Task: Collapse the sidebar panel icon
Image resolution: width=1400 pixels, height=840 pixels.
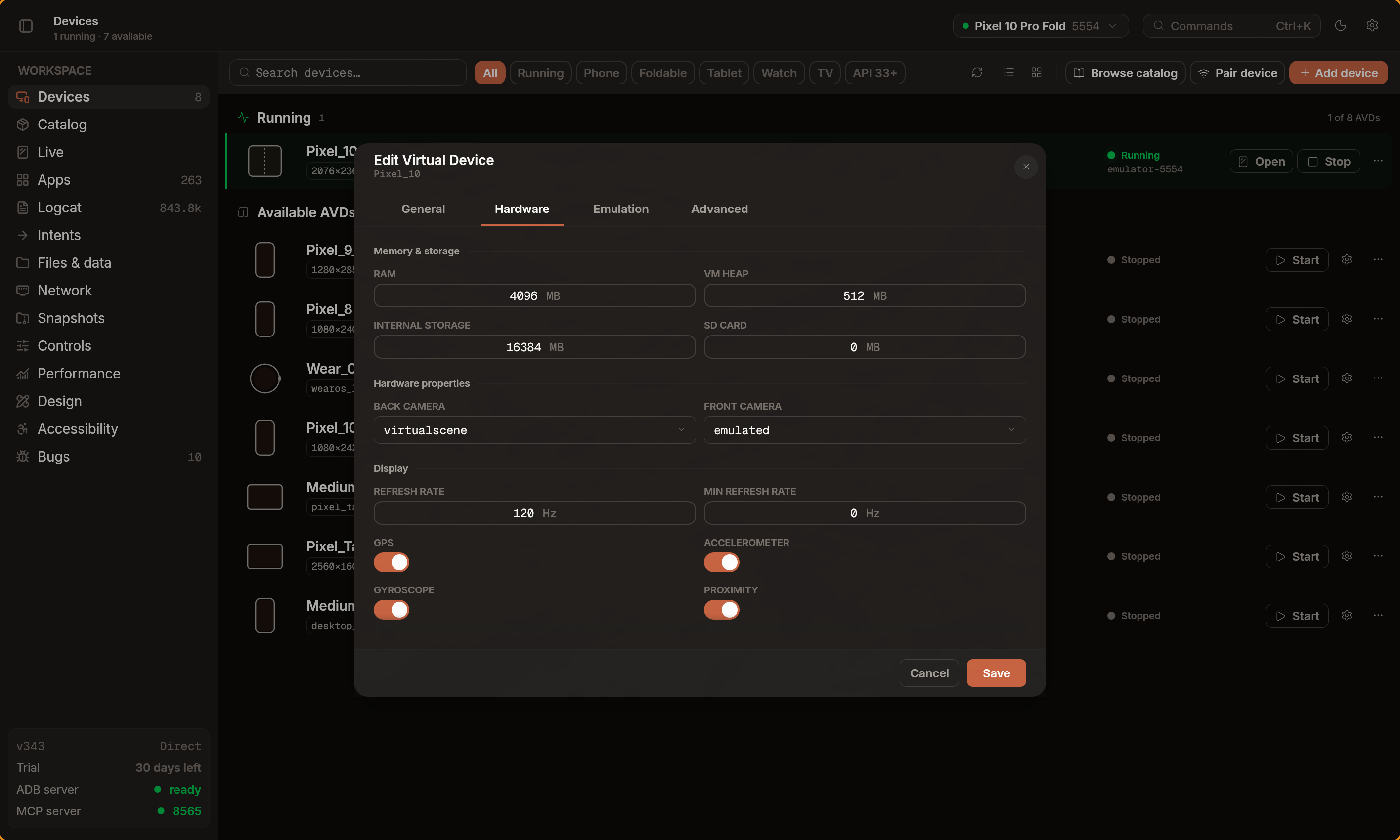Action: (26, 26)
